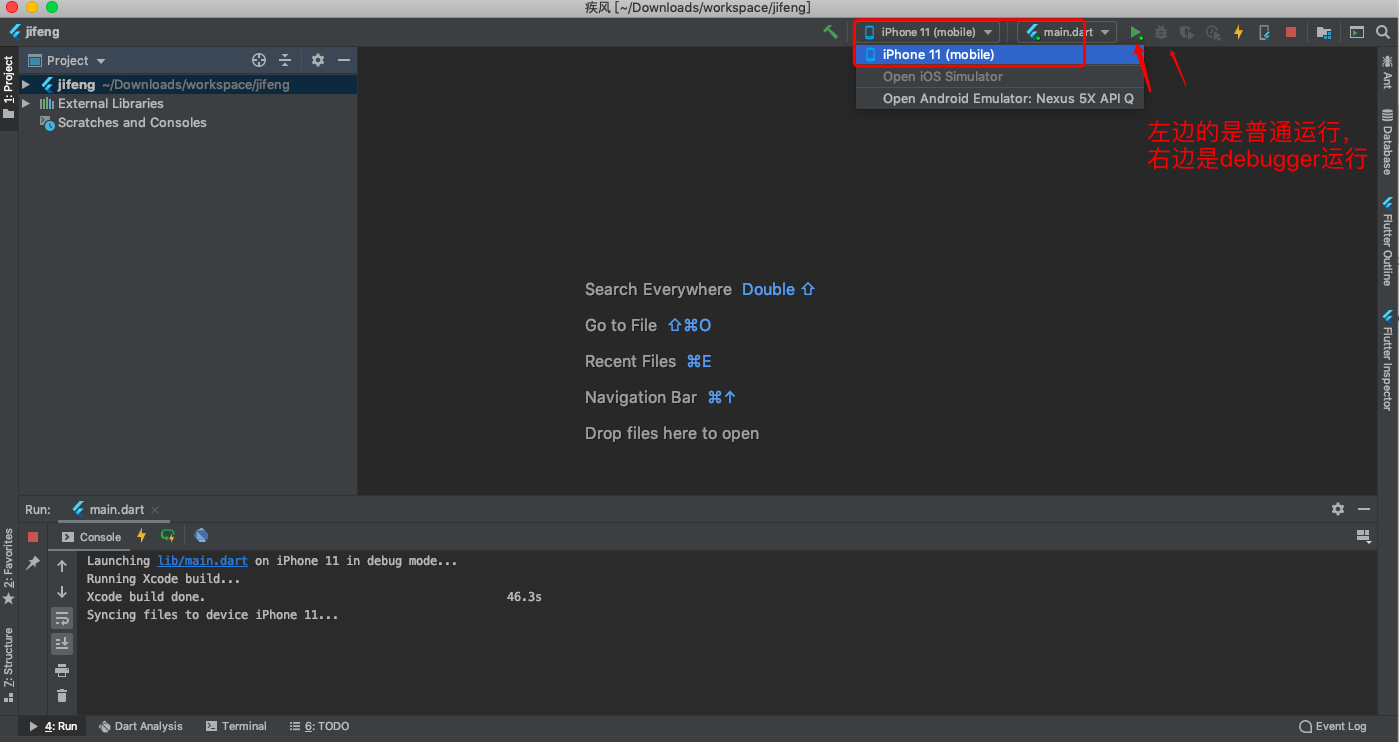
Task: Click the green hammer Build Project icon
Action: (830, 32)
